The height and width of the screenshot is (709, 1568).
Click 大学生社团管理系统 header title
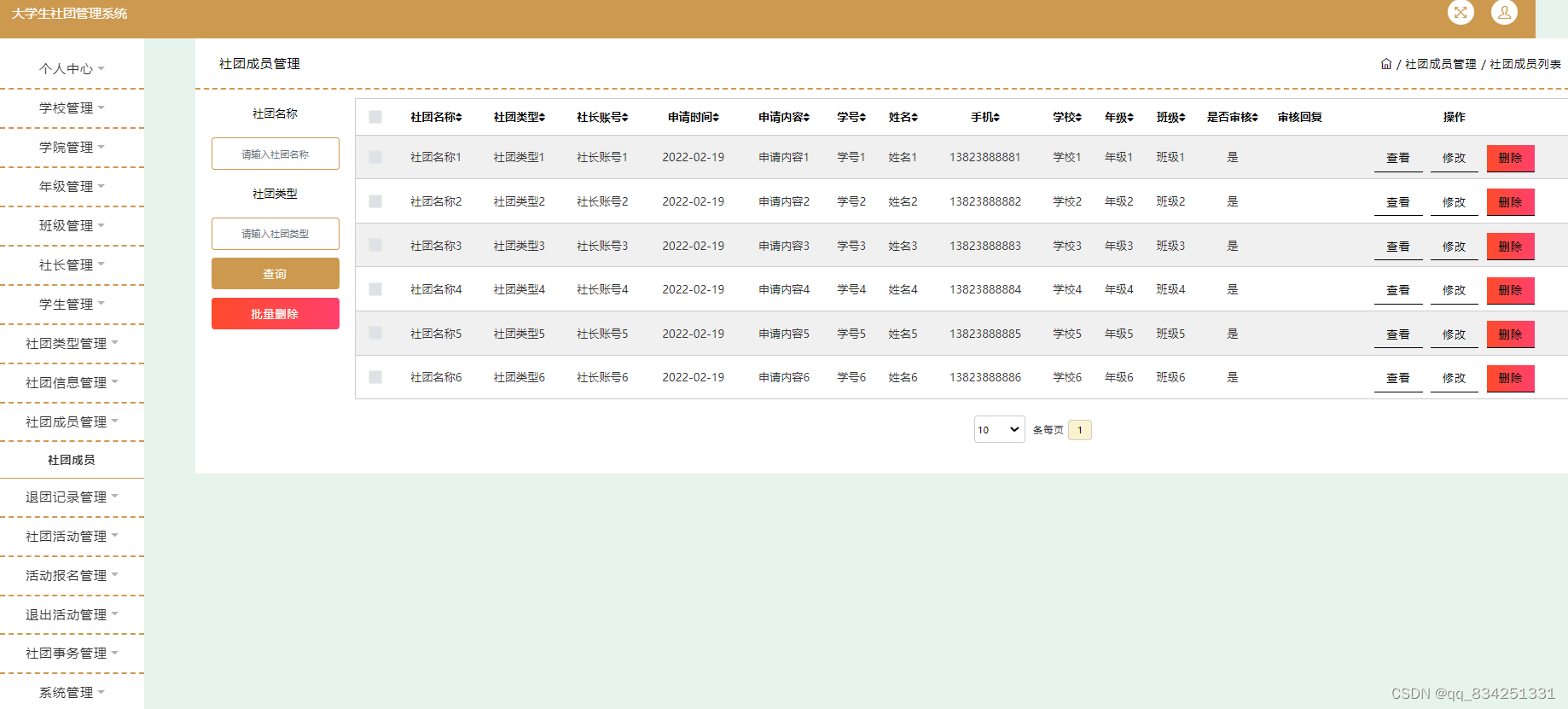[69, 14]
